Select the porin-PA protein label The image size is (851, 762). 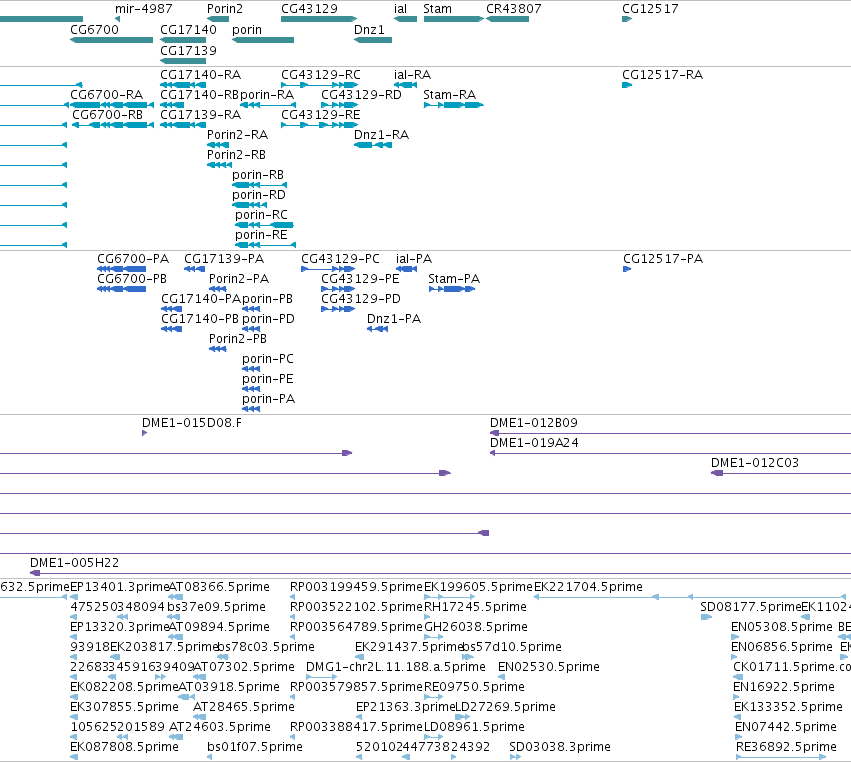tap(269, 399)
